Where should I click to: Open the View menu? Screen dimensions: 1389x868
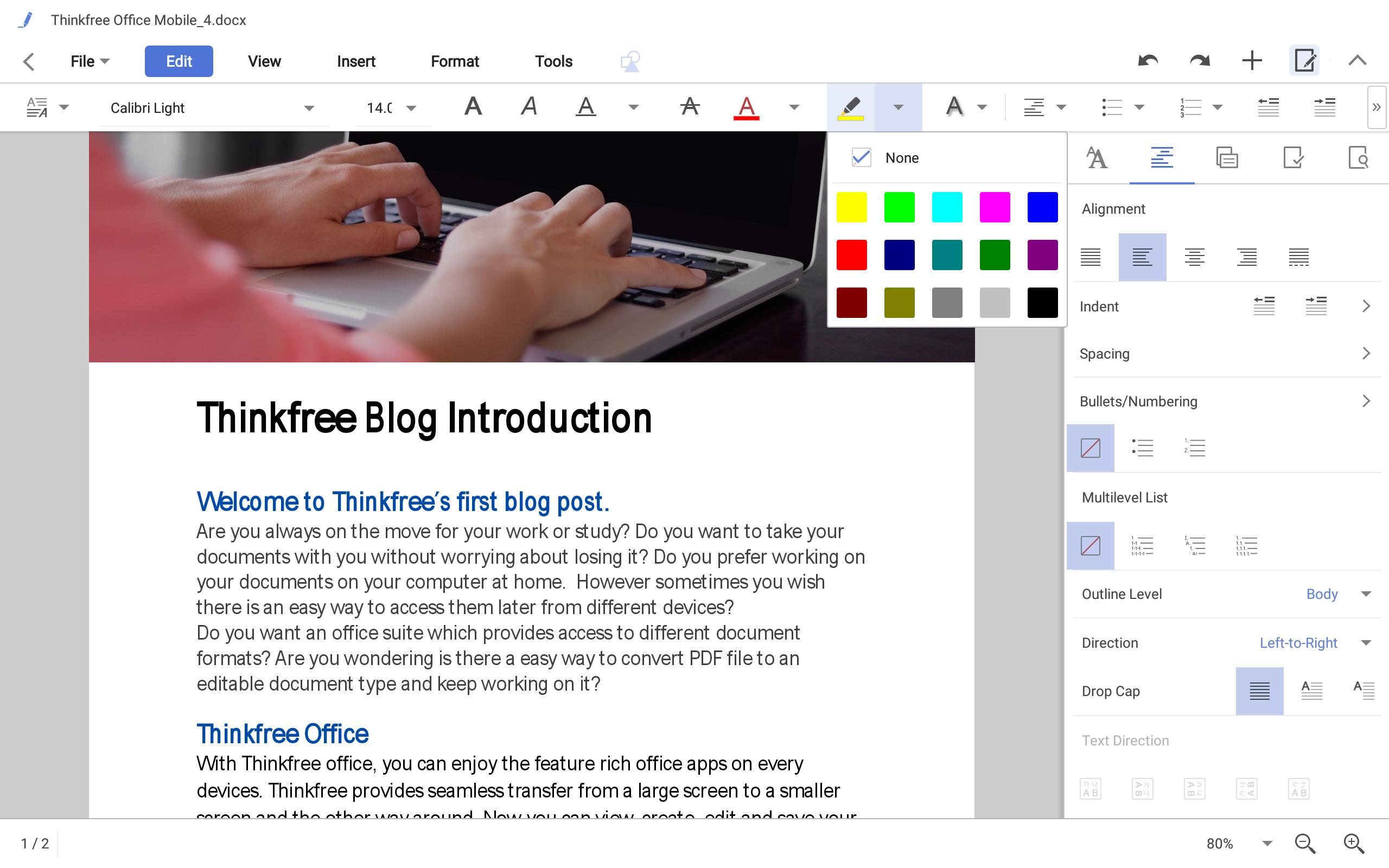coord(264,61)
